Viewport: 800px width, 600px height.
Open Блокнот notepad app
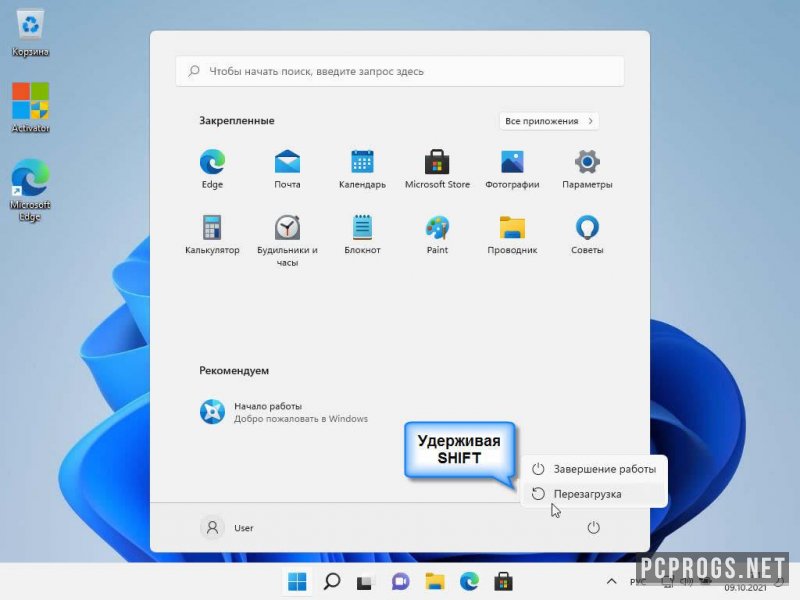point(362,235)
